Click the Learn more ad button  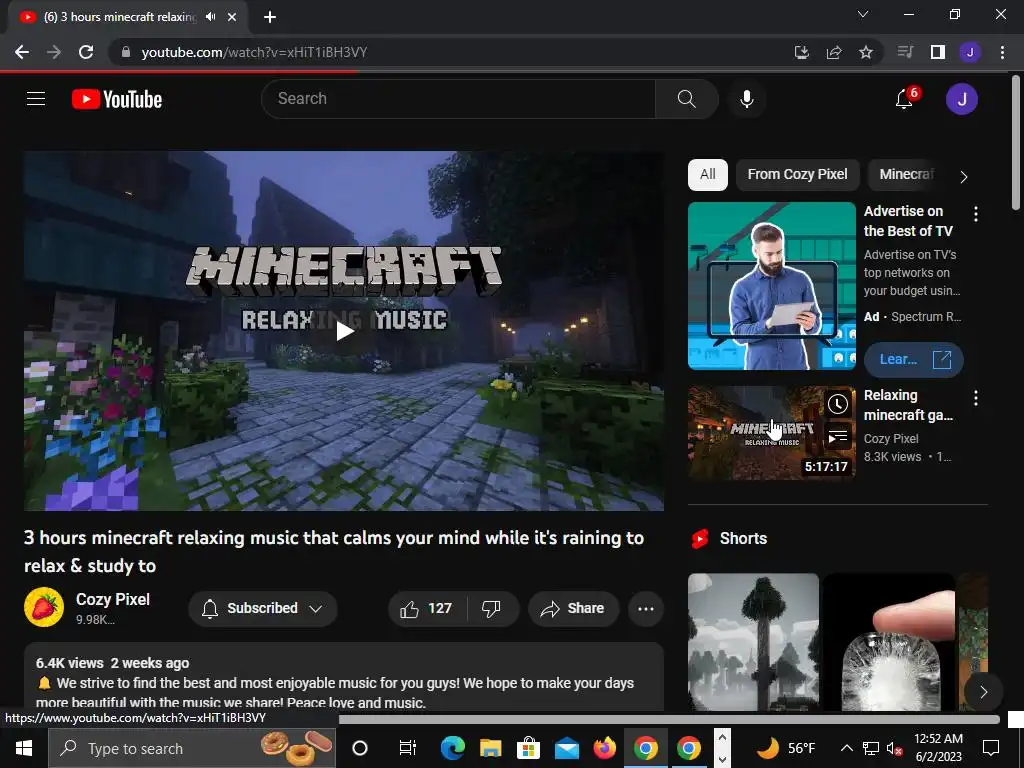[914, 359]
